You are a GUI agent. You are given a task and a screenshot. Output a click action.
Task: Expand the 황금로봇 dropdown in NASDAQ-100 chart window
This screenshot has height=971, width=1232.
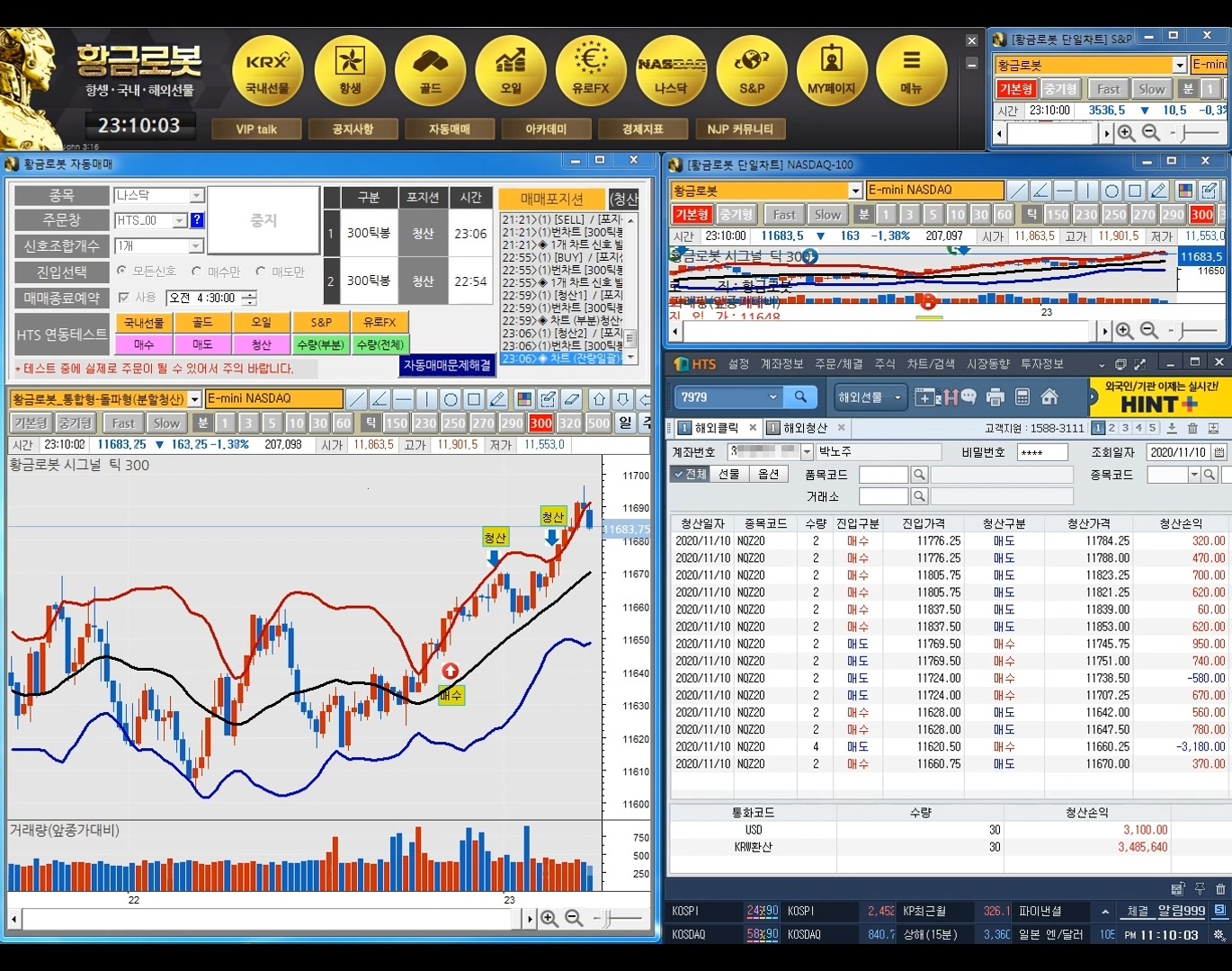(x=855, y=191)
